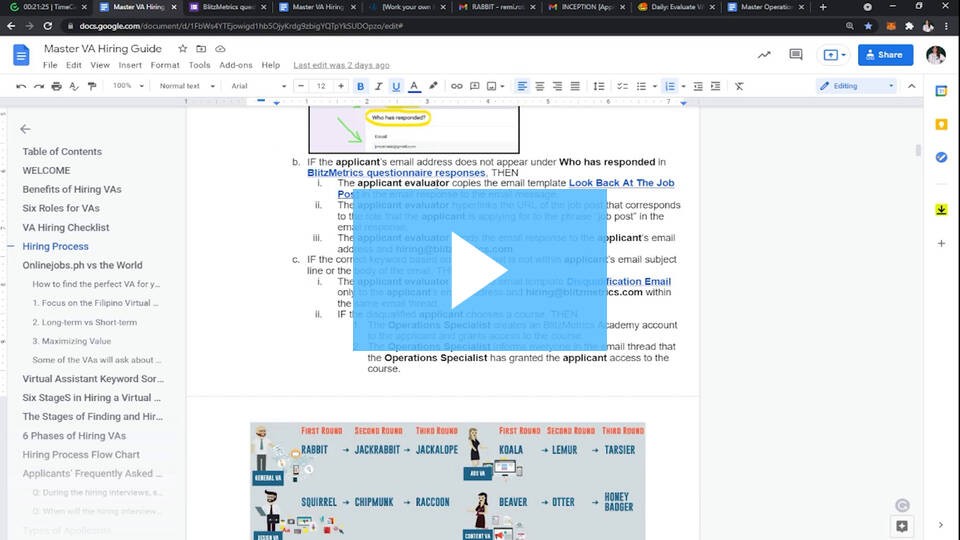Star the Master VA Hiring Guide document
960x540 pixels.
pos(182,48)
